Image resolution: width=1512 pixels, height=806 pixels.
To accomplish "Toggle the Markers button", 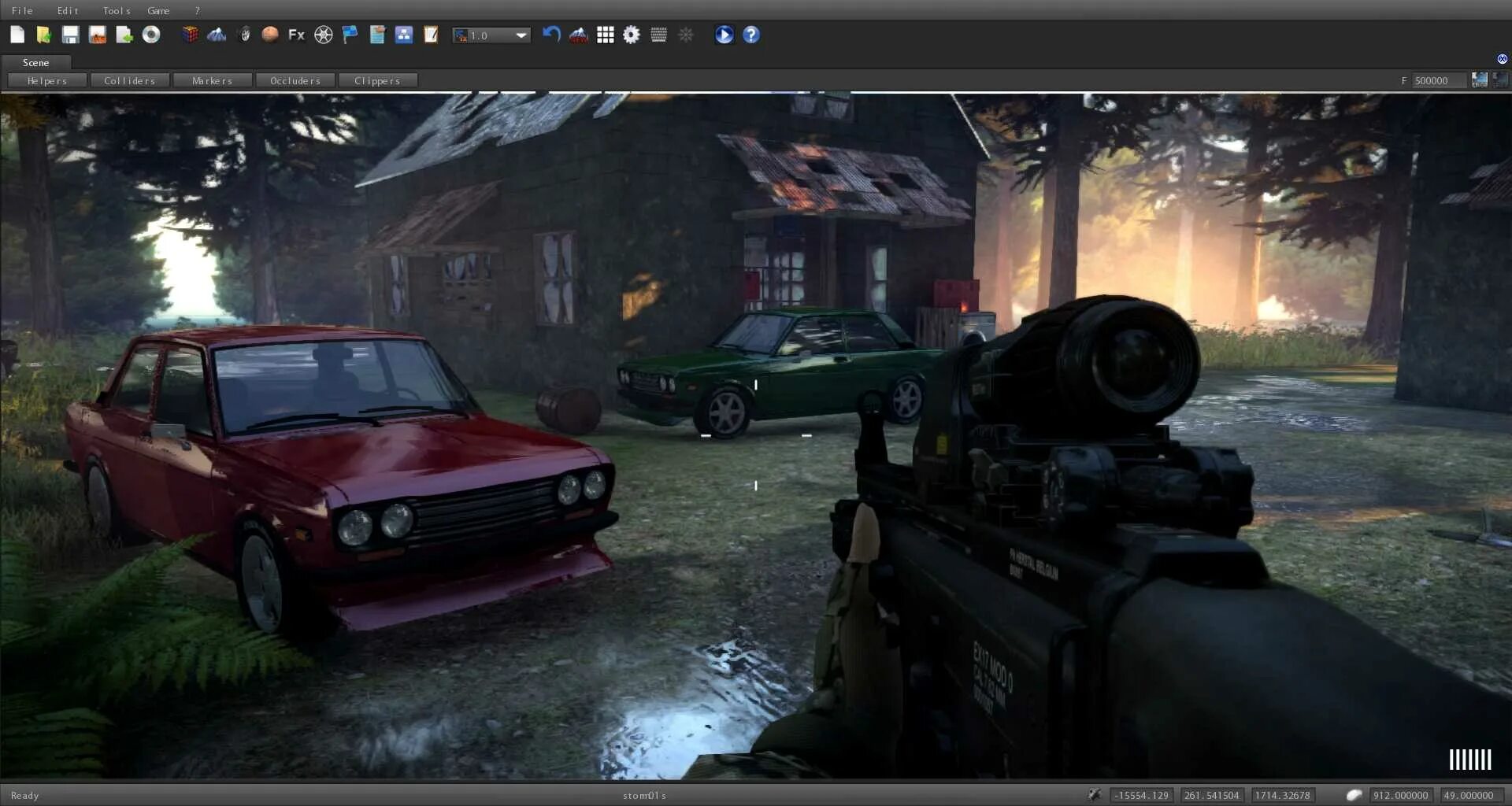I will pyautogui.click(x=213, y=80).
